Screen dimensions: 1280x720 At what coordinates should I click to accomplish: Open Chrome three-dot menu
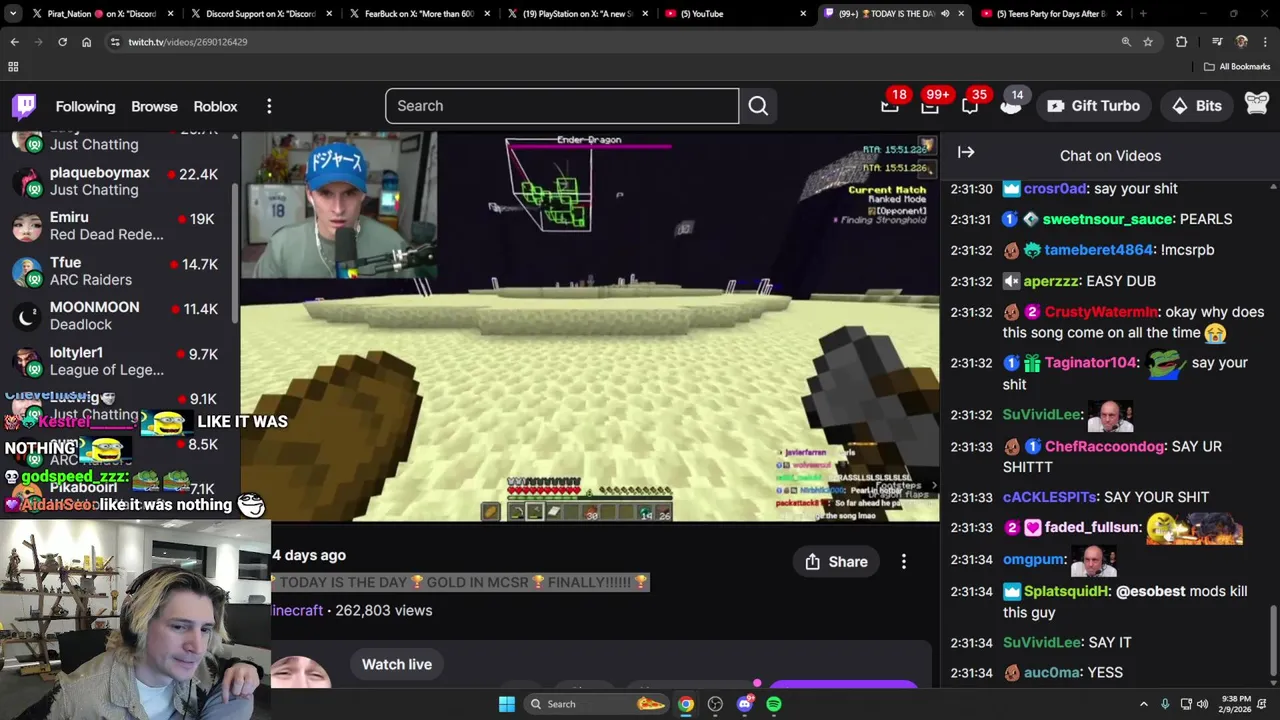(1265, 42)
